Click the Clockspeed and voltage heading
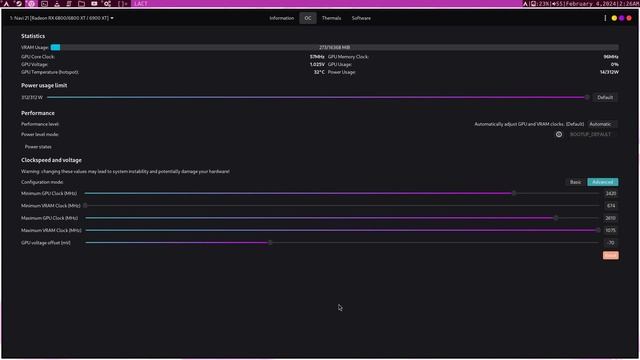The image size is (640, 360). [x=51, y=160]
